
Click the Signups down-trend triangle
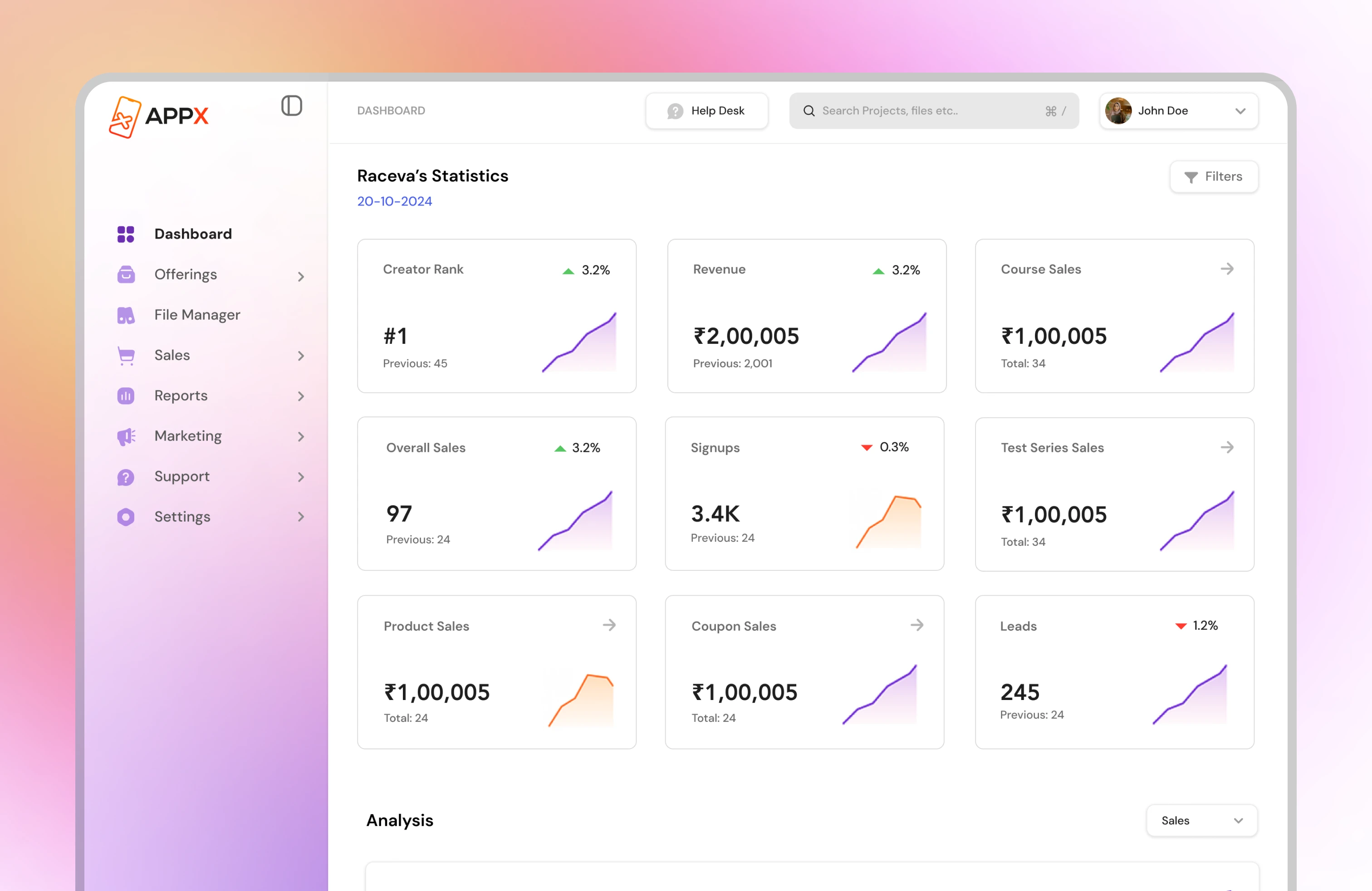(x=867, y=447)
